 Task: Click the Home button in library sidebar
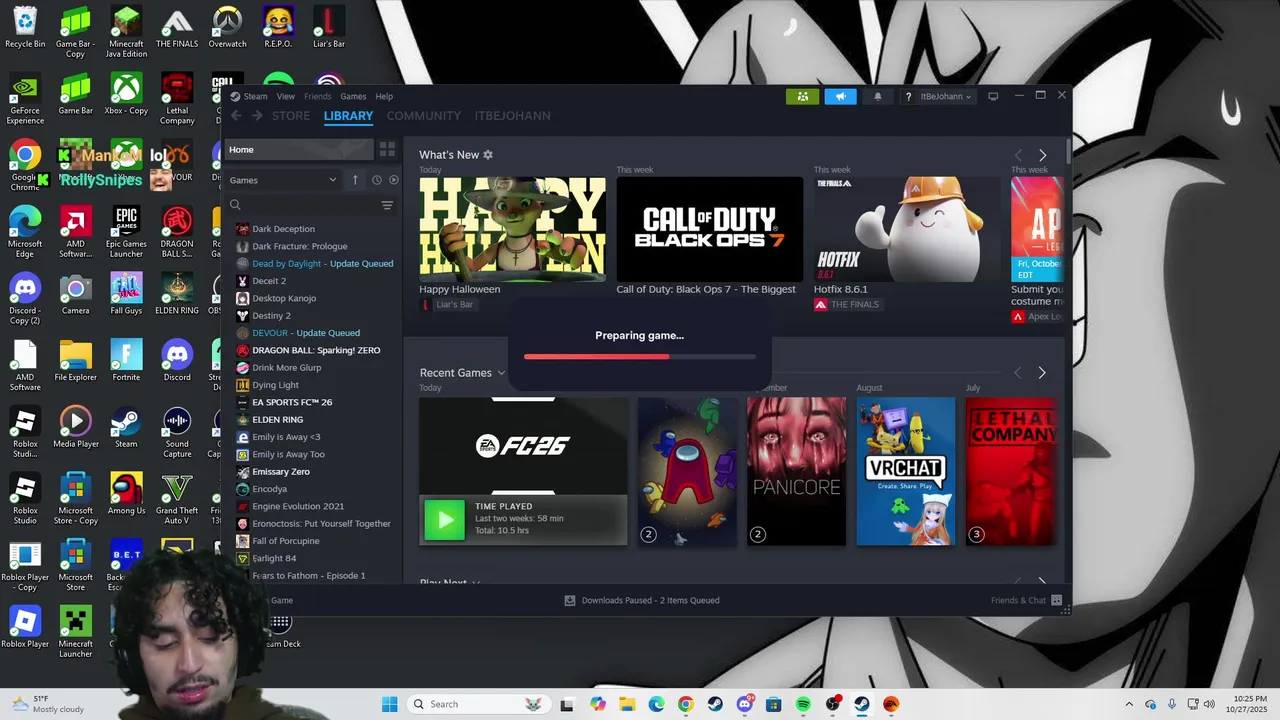click(x=299, y=150)
